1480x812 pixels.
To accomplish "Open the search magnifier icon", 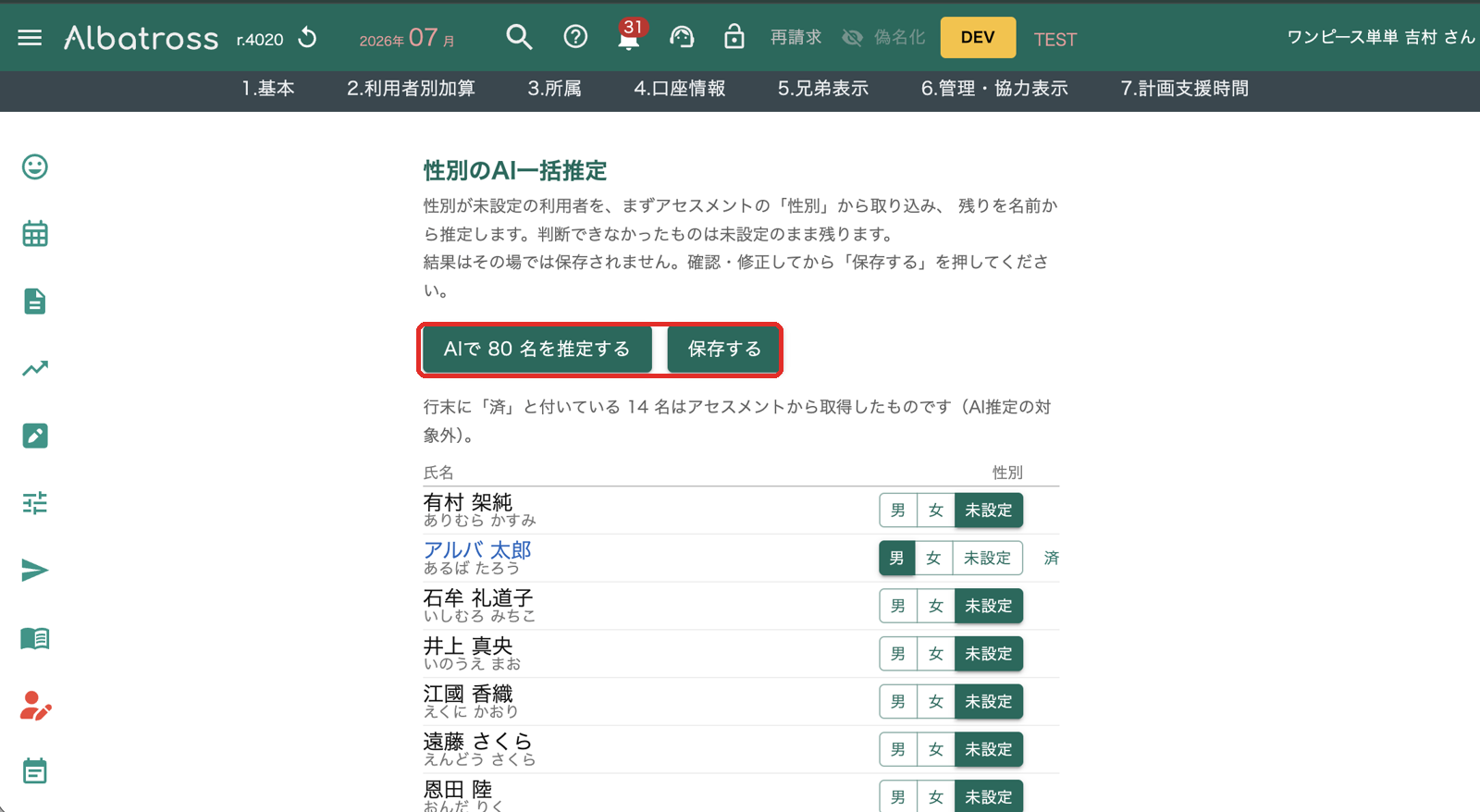I will point(519,37).
